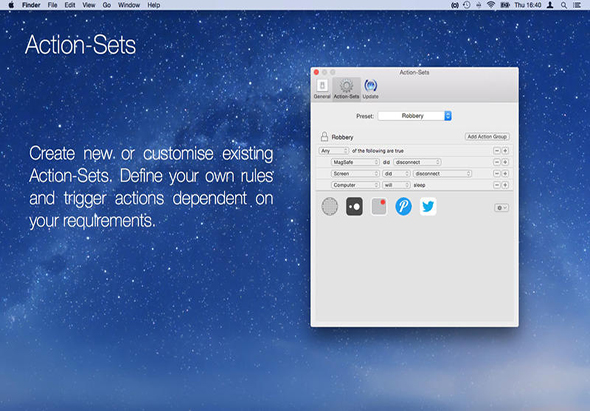Viewport: 590px width, 411px height.
Task: Open the Any condition dropdown
Action: 334,151
